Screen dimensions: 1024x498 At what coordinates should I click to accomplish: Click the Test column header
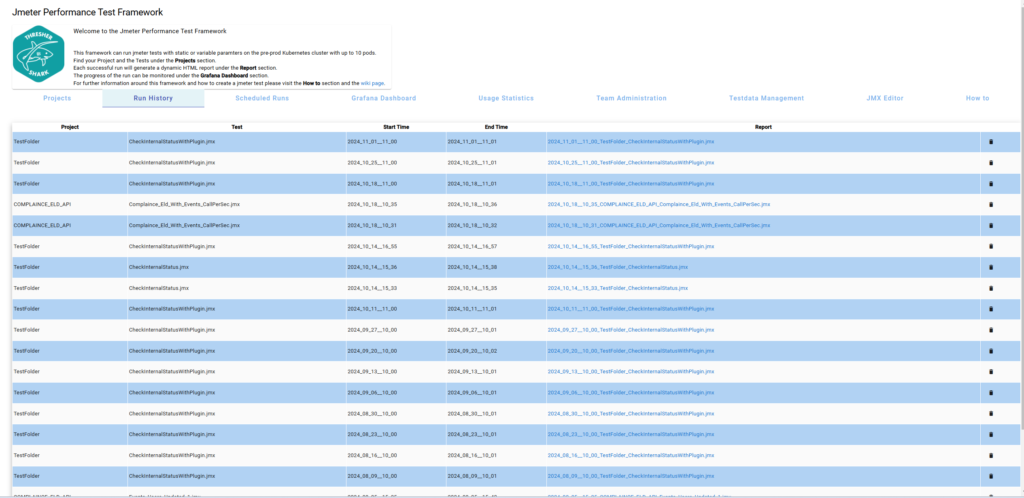(237, 127)
